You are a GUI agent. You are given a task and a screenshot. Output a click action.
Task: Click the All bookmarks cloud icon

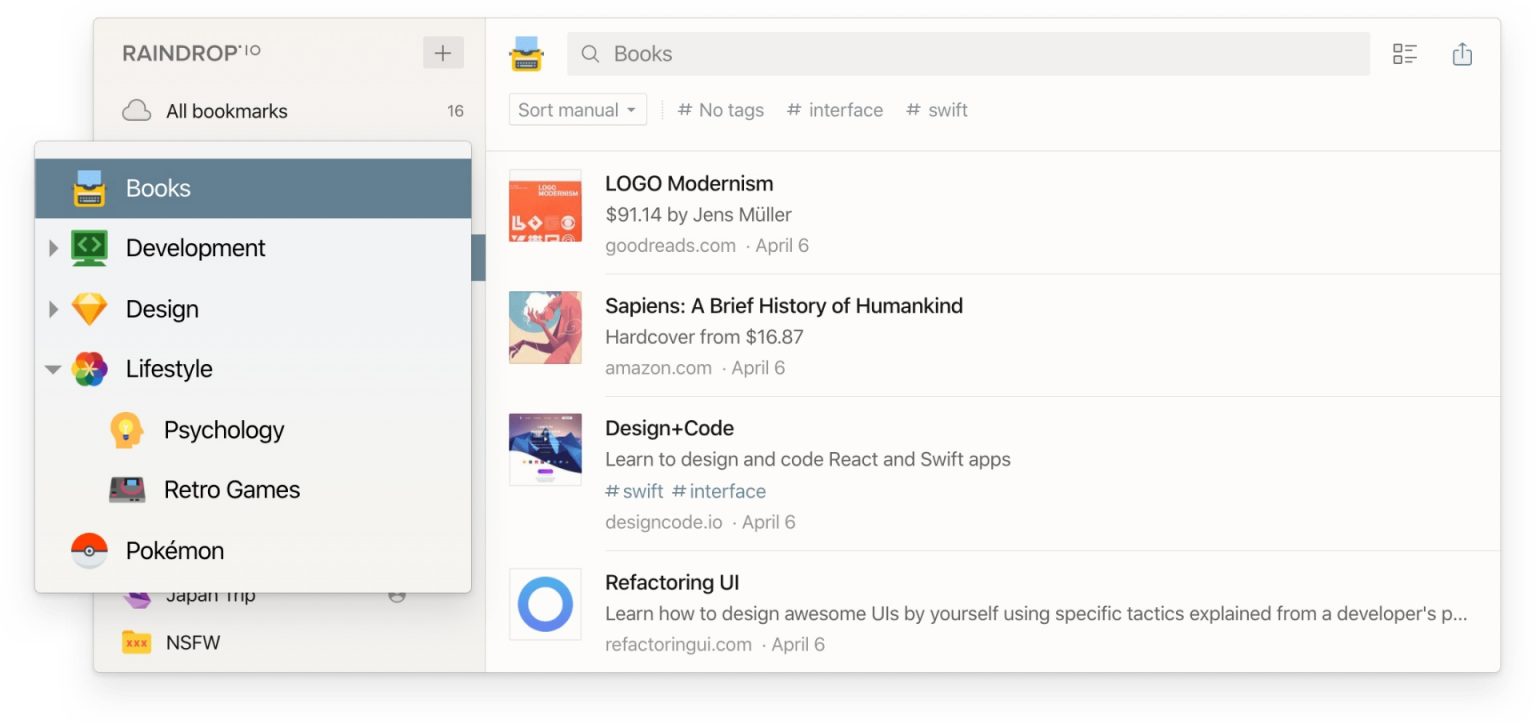(136, 110)
